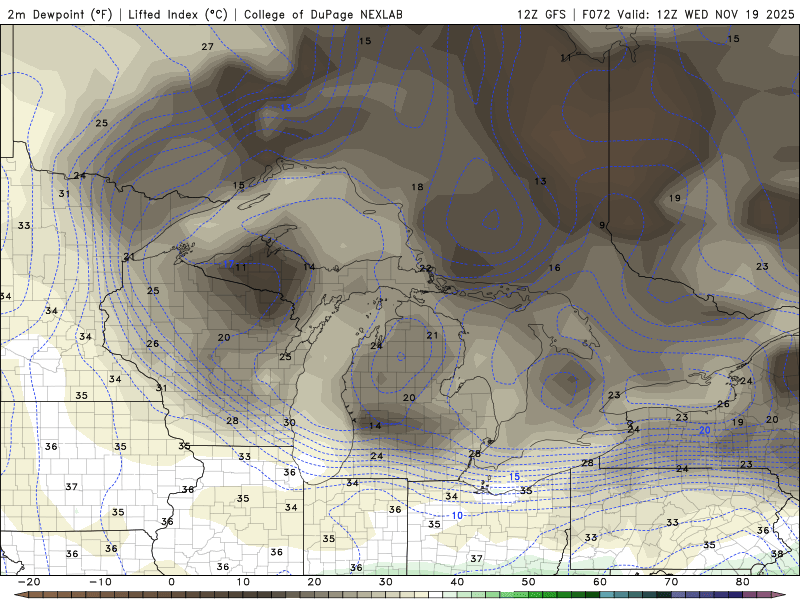Screen dimensions: 800x600
Task: Click the -10 label on the color scale
Action: click(100, 582)
